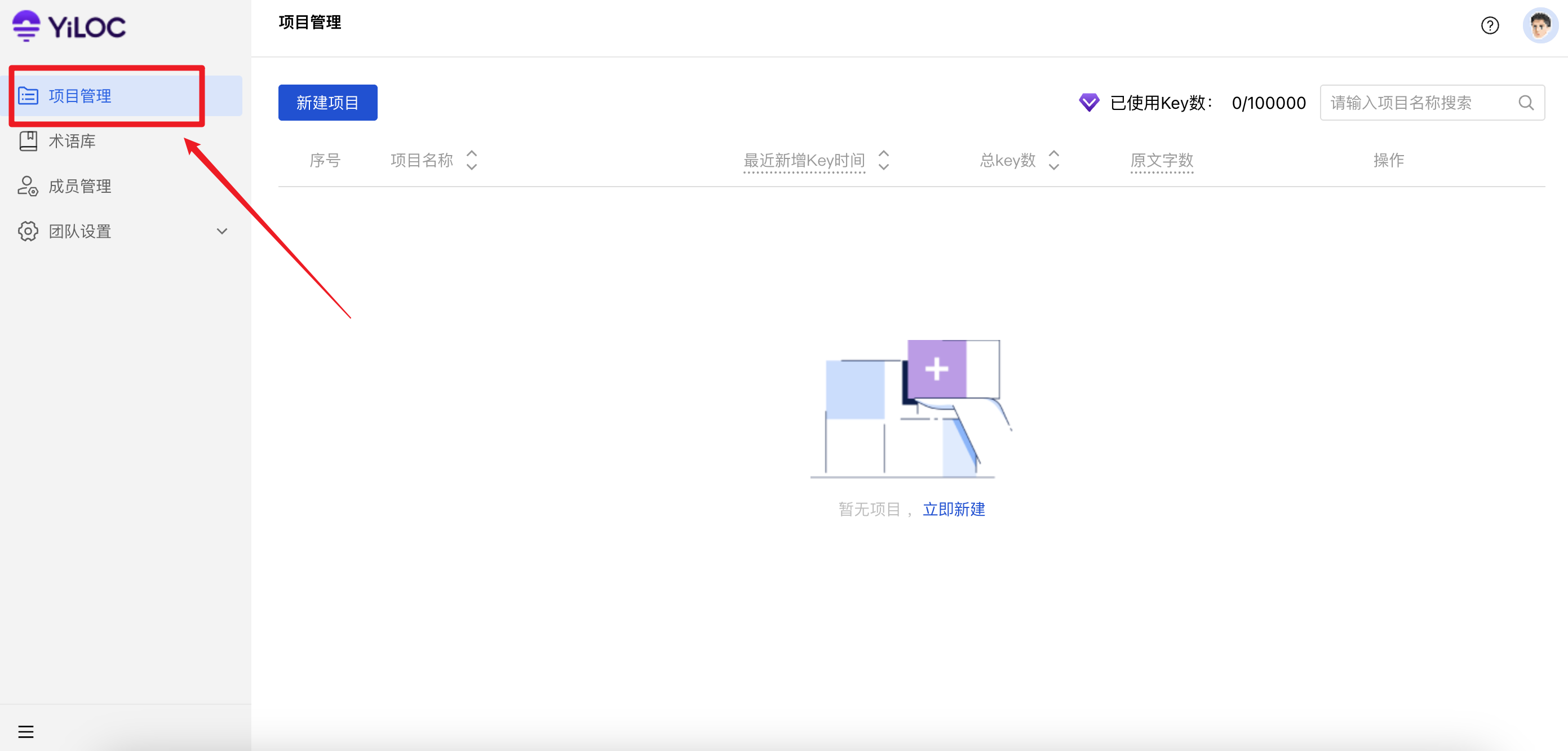Sort by 项目名称 column arrows
Viewport: 1568px width, 751px height.
pos(472,160)
